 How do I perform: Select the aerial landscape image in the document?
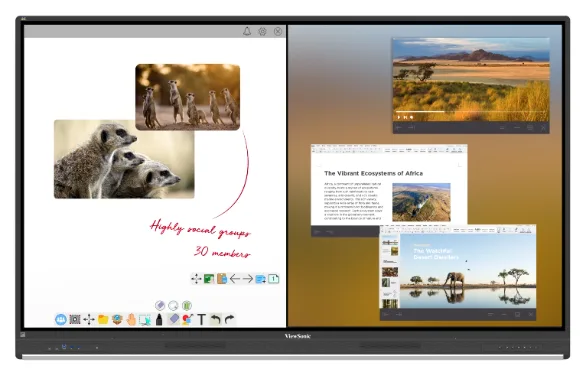(x=421, y=202)
